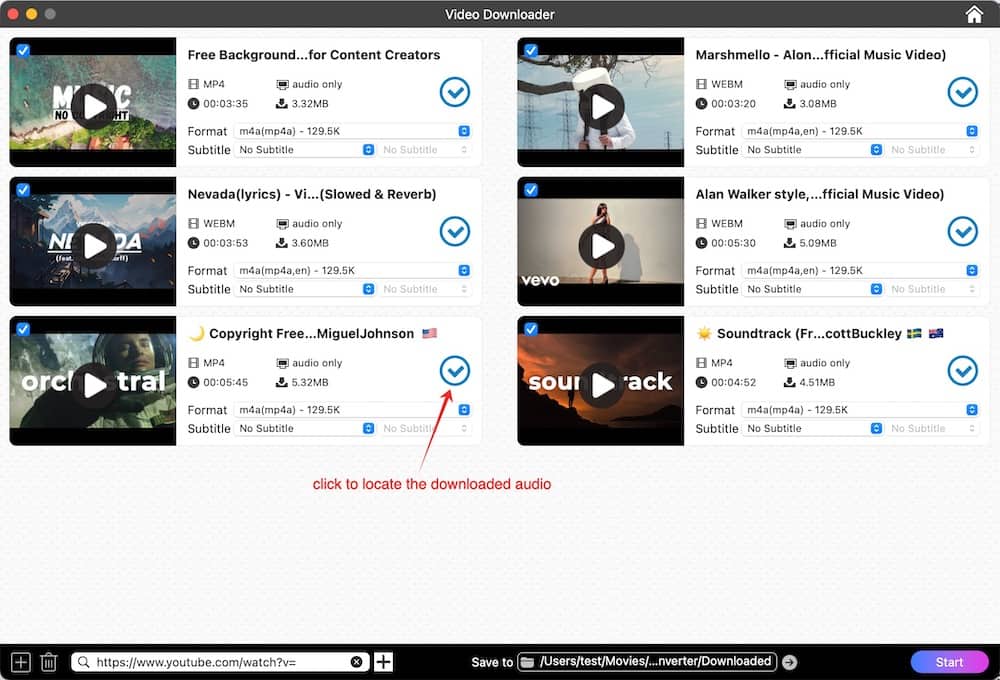Click checkmark icon on Copyright Free MiguelJohnson card
1000x680 pixels.
pyautogui.click(x=455, y=371)
